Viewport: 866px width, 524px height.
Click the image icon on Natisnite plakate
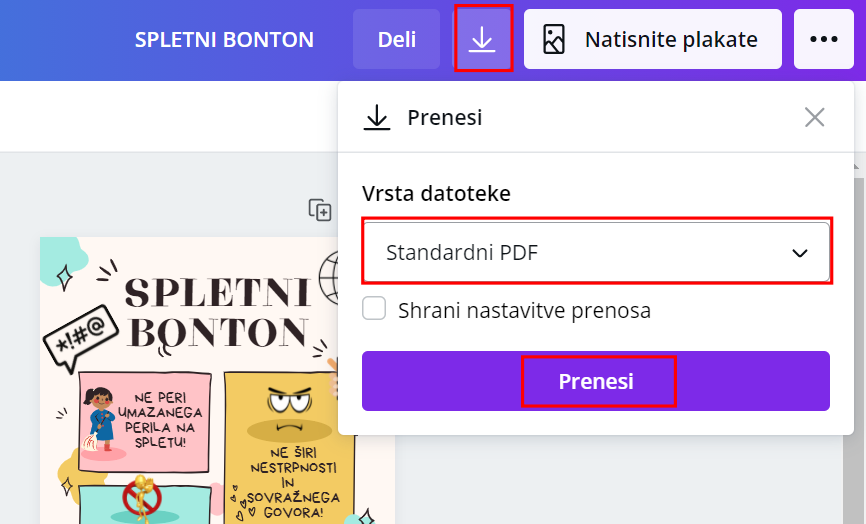[554, 40]
